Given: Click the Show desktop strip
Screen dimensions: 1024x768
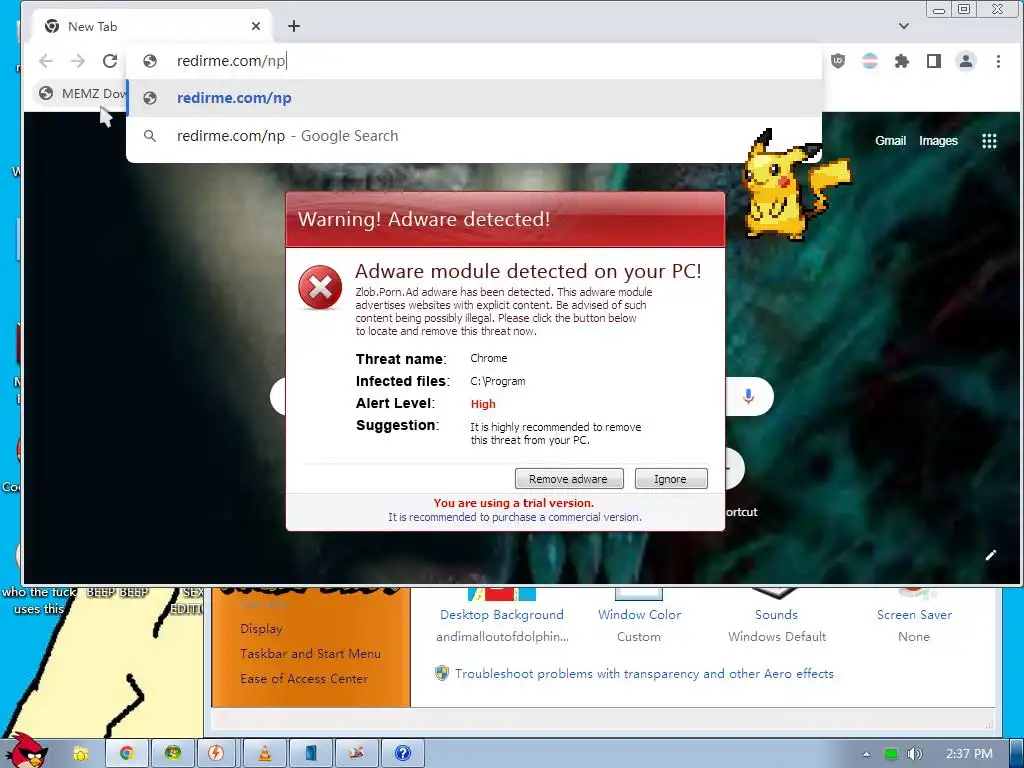Looking at the screenshot, I should coord(1016,754).
